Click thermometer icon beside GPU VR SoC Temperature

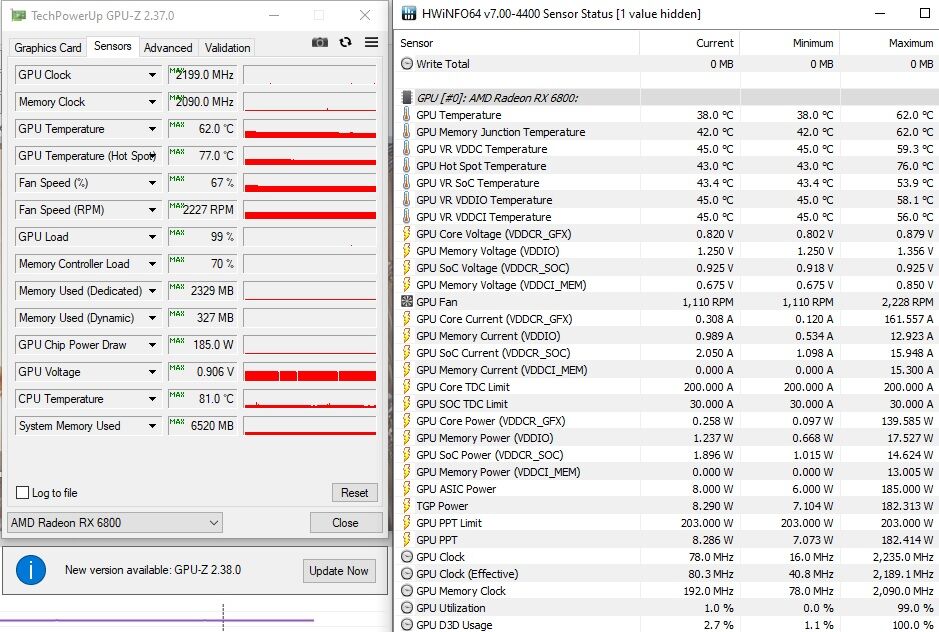[407, 182]
